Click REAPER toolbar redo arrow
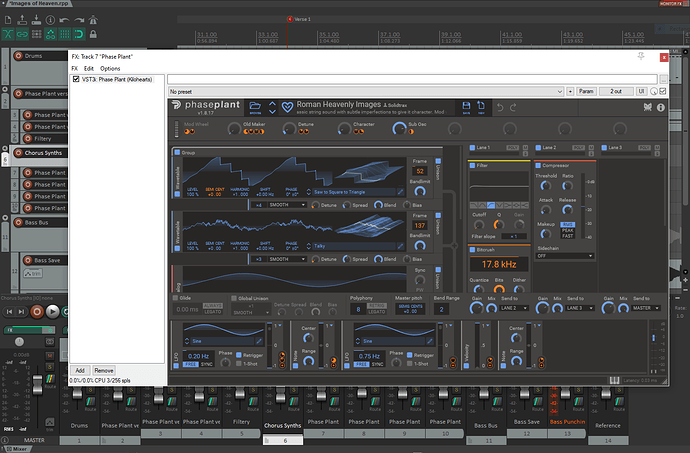Viewport: 690px width, 453px height. (79, 20)
